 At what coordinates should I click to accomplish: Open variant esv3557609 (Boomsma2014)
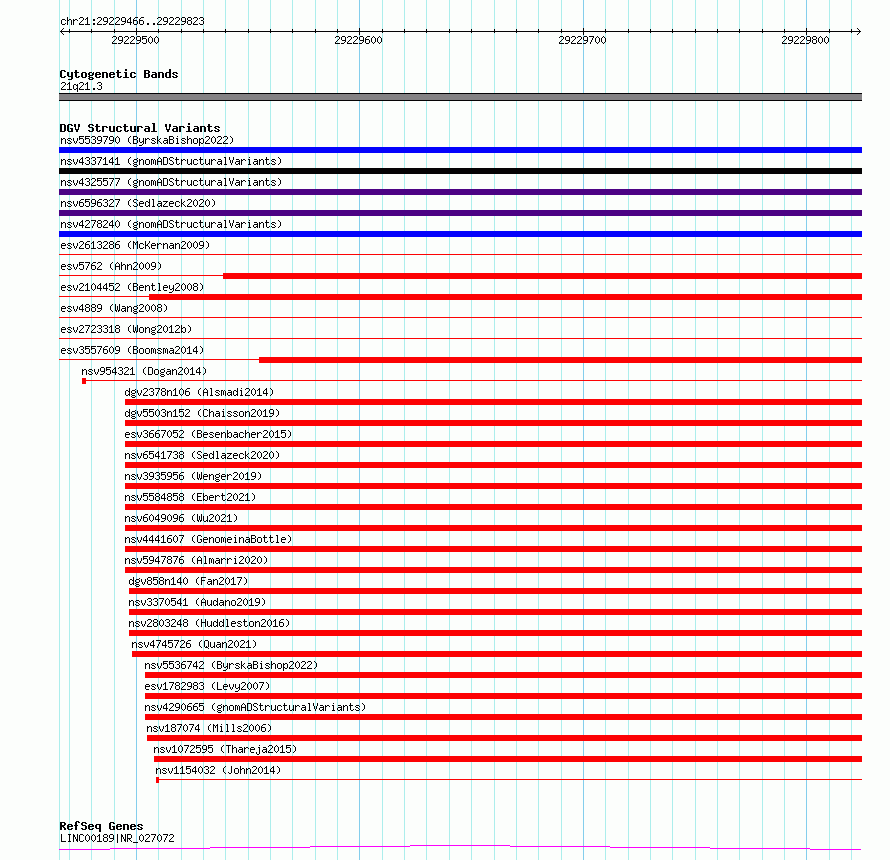click(x=132, y=350)
